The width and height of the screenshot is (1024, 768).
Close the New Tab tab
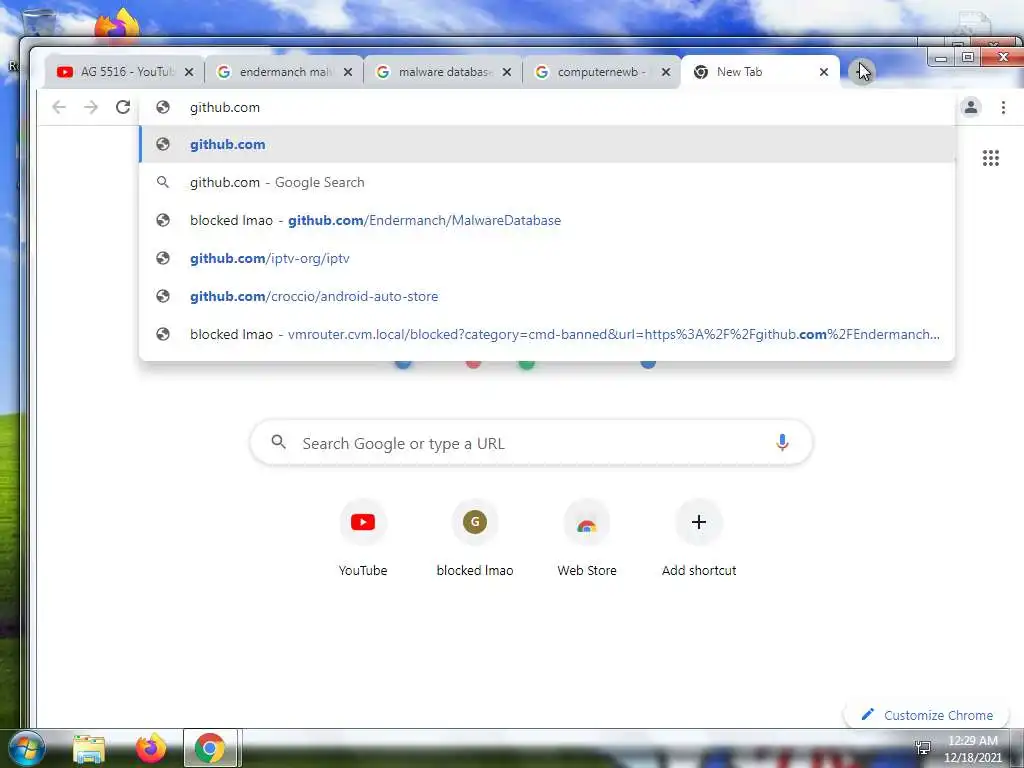click(x=824, y=72)
